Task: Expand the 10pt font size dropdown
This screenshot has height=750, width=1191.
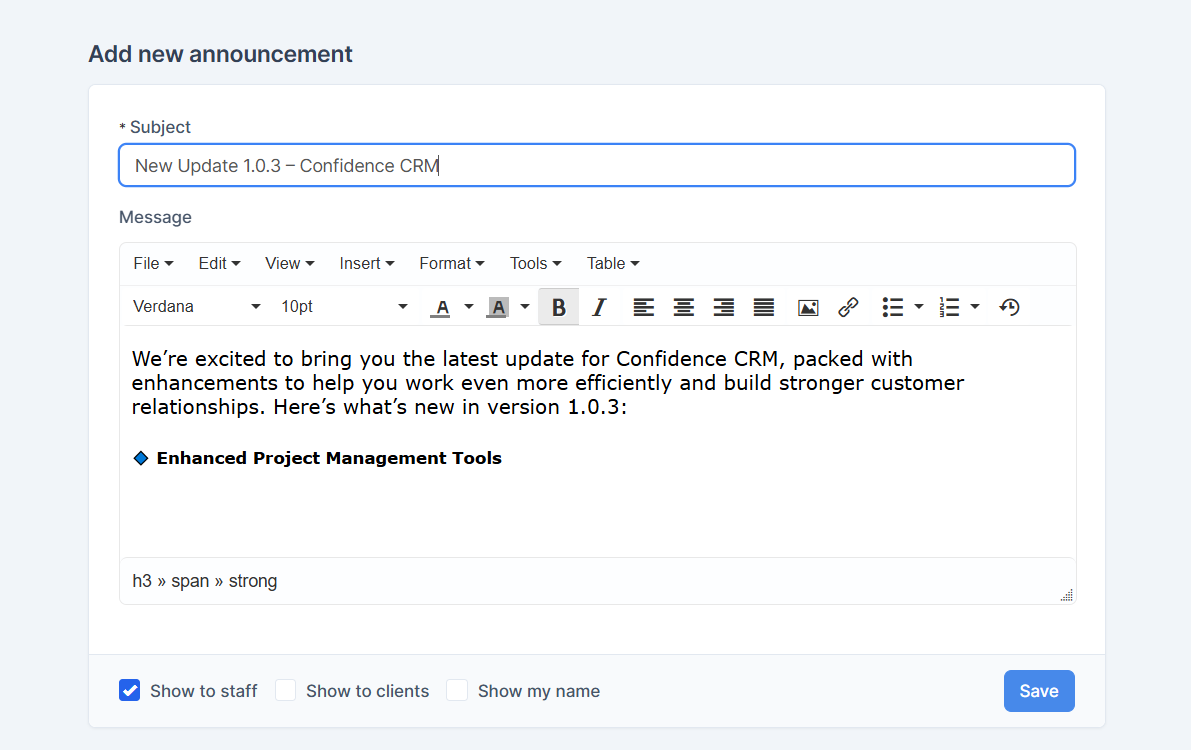Action: pyautogui.click(x=344, y=307)
